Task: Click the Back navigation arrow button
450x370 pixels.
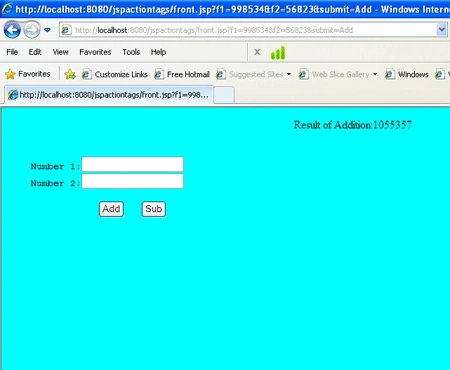Action: pos(12,30)
